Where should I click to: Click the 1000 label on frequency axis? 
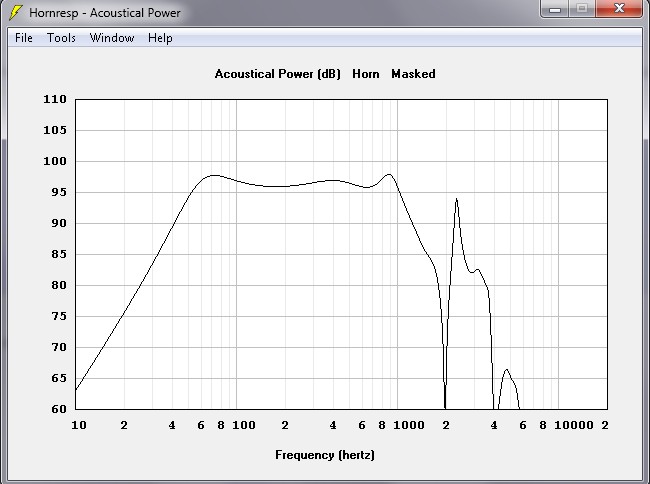click(409, 426)
